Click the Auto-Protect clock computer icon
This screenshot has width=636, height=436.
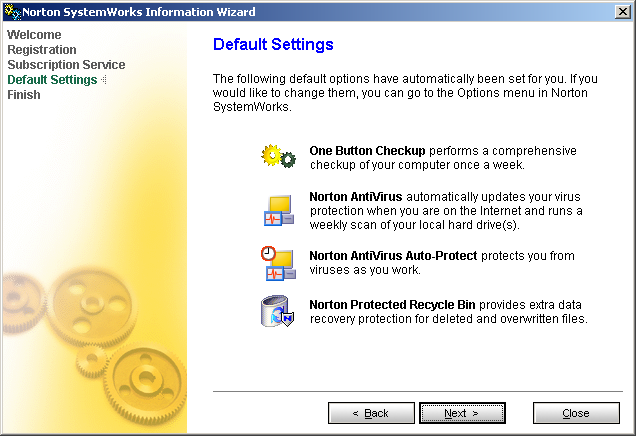pos(278,263)
